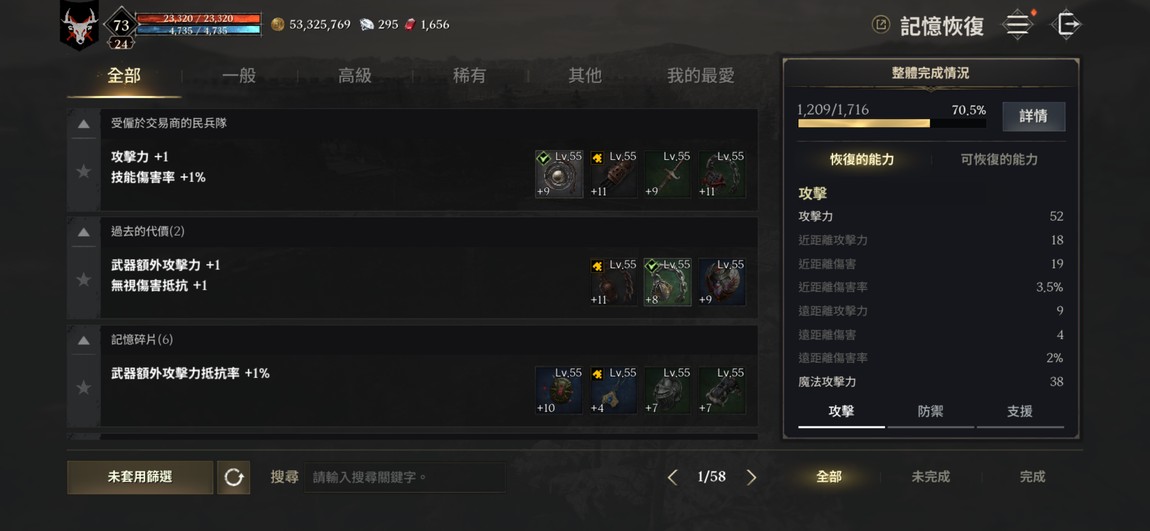Click the gold coin currency icon

(278, 24)
